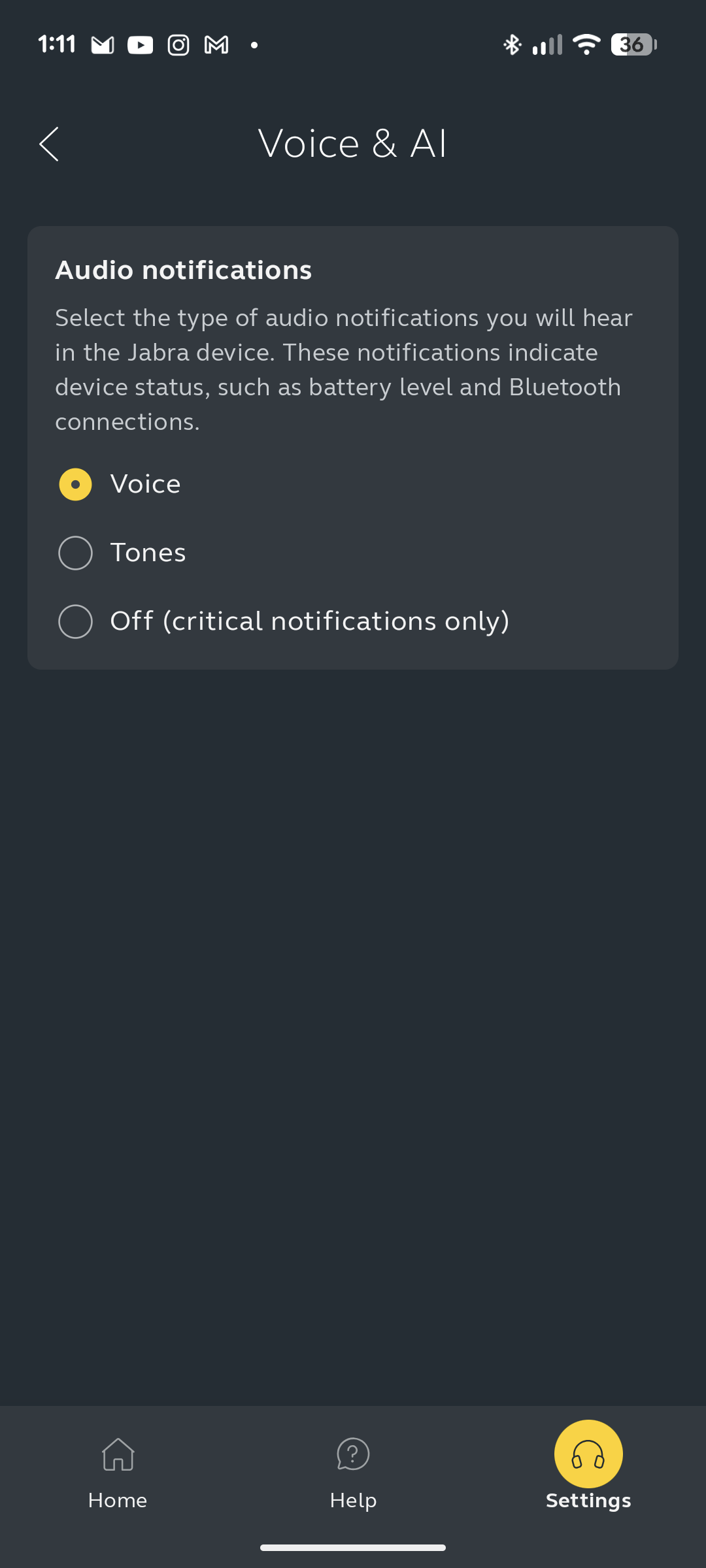The image size is (706, 1568).
Task: Select the Off critical notifications radio button
Action: click(76, 621)
